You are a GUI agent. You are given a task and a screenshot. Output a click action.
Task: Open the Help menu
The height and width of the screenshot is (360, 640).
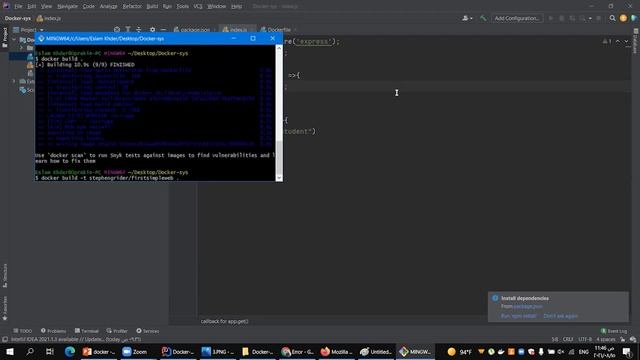(236, 6)
